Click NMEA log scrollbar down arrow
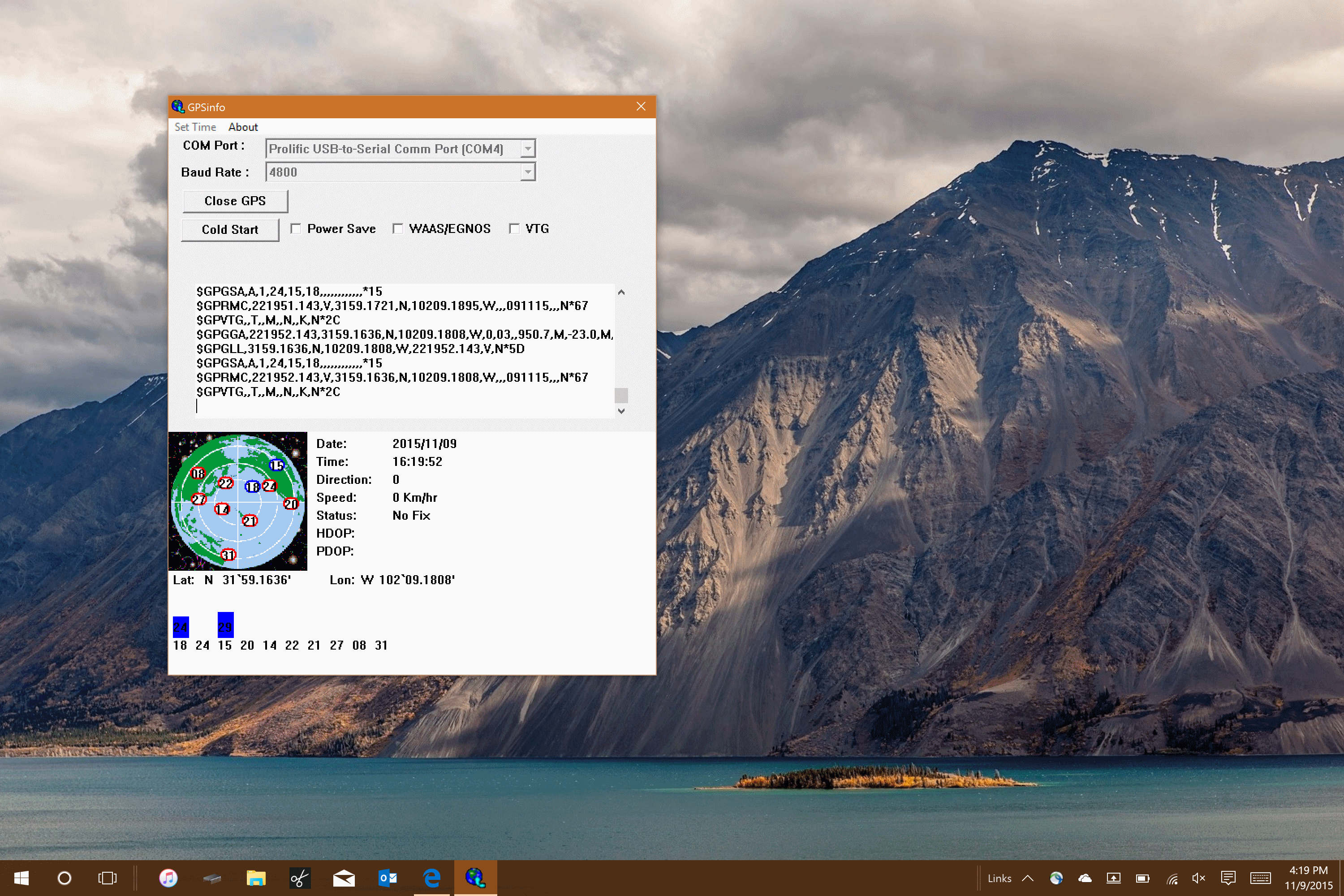This screenshot has width=1344, height=896. pyautogui.click(x=621, y=411)
